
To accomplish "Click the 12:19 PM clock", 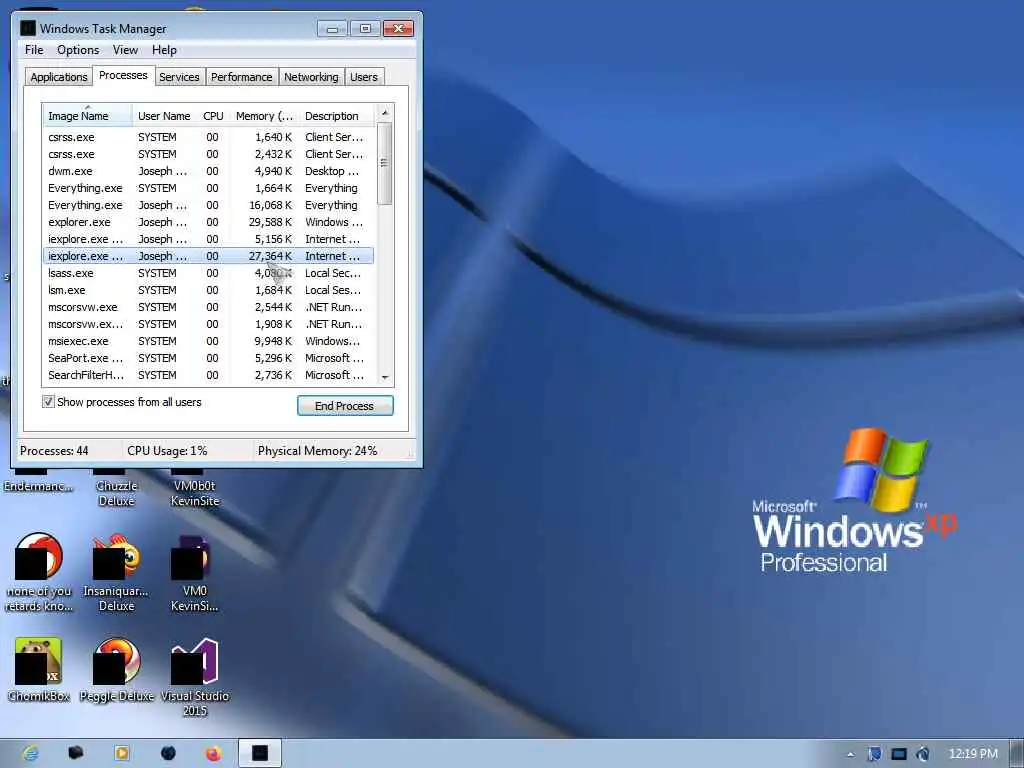I will pyautogui.click(x=973, y=754).
